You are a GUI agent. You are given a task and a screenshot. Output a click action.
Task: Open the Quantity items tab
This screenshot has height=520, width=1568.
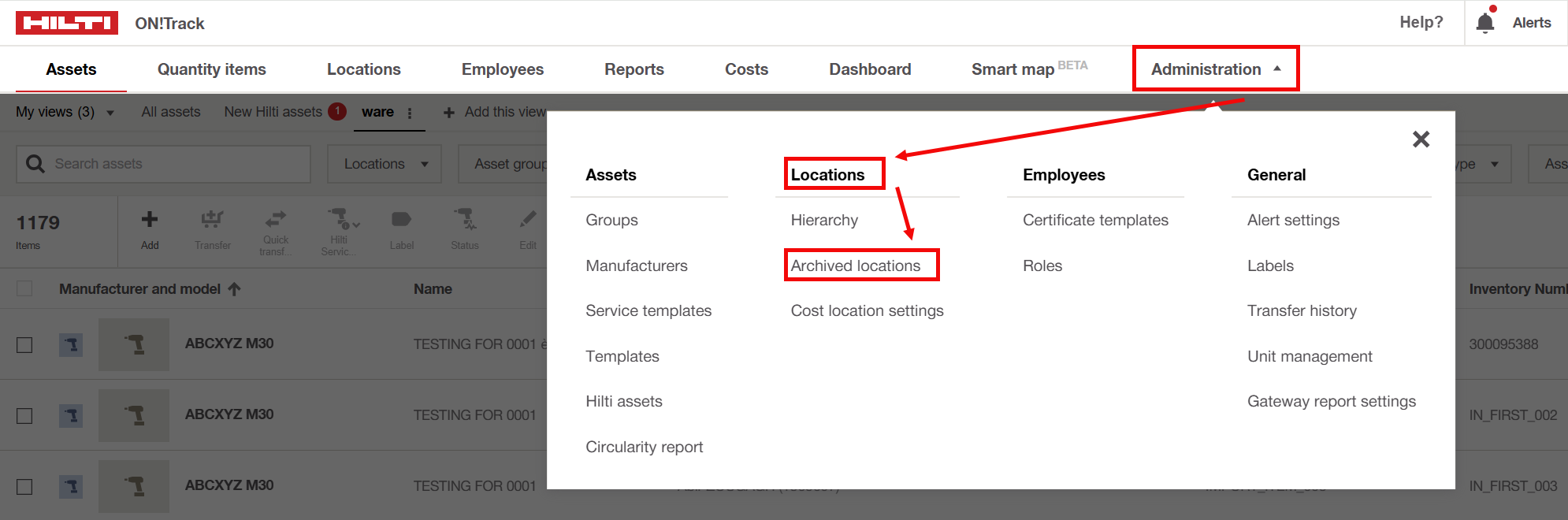pyautogui.click(x=212, y=69)
